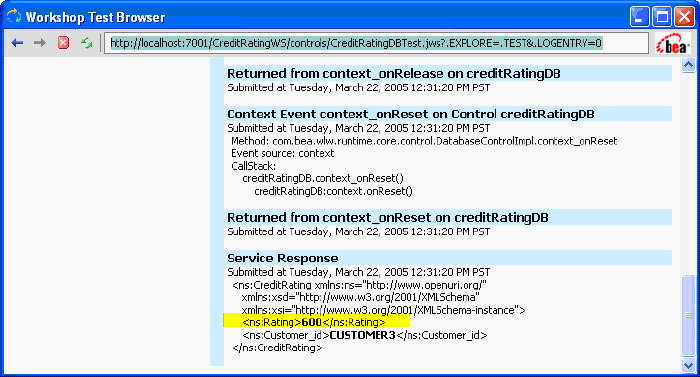Go forward with the gray arrow

[x=40, y=43]
